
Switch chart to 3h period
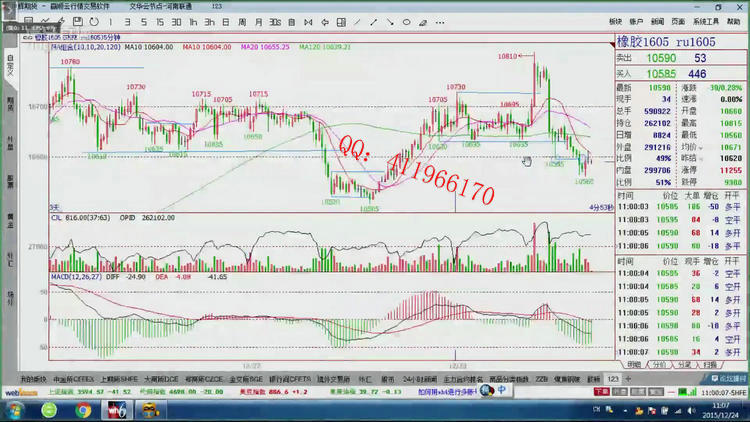pyautogui.click(x=210, y=22)
